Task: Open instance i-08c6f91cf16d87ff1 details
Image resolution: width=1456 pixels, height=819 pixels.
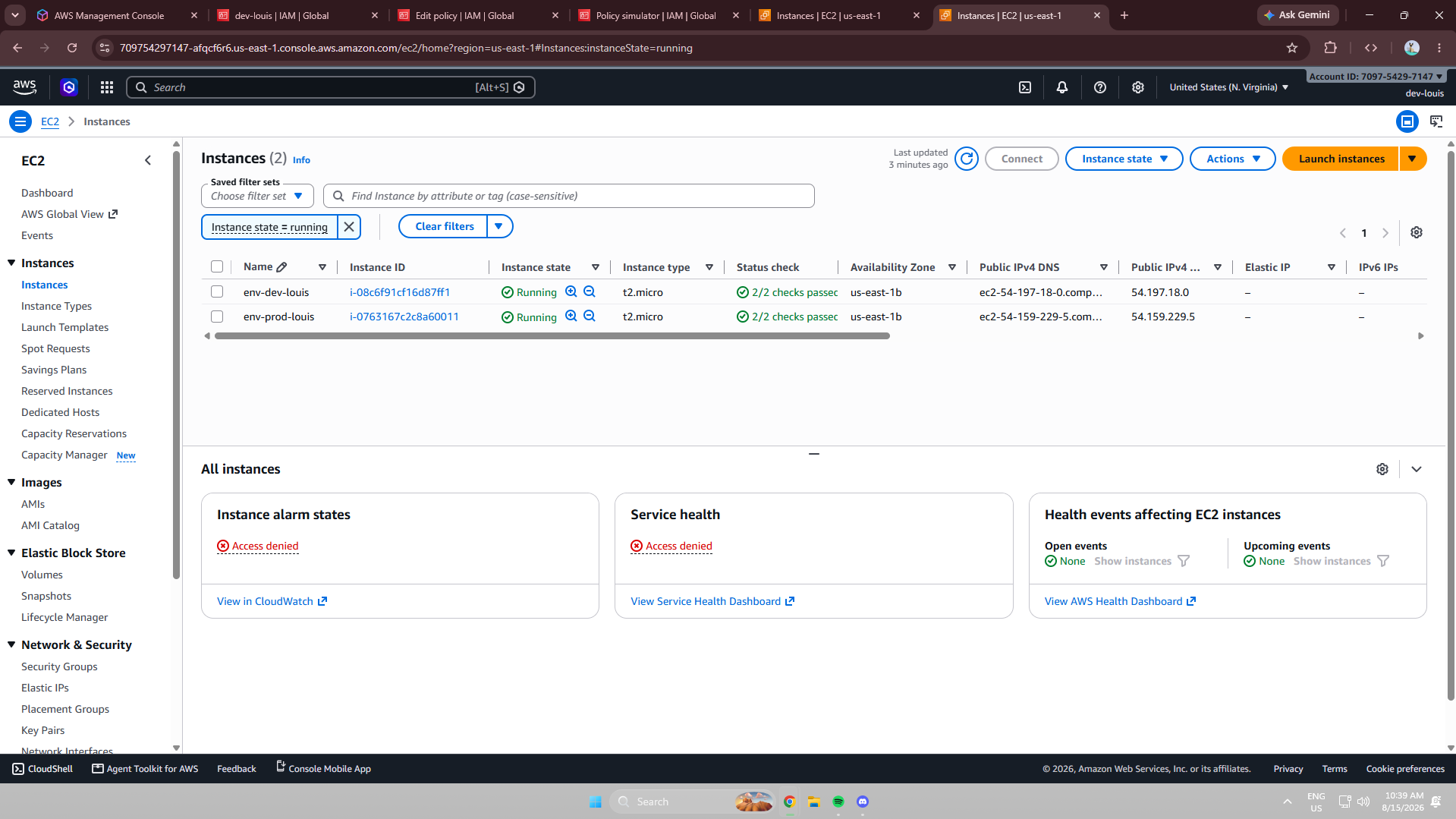Action: point(400,292)
